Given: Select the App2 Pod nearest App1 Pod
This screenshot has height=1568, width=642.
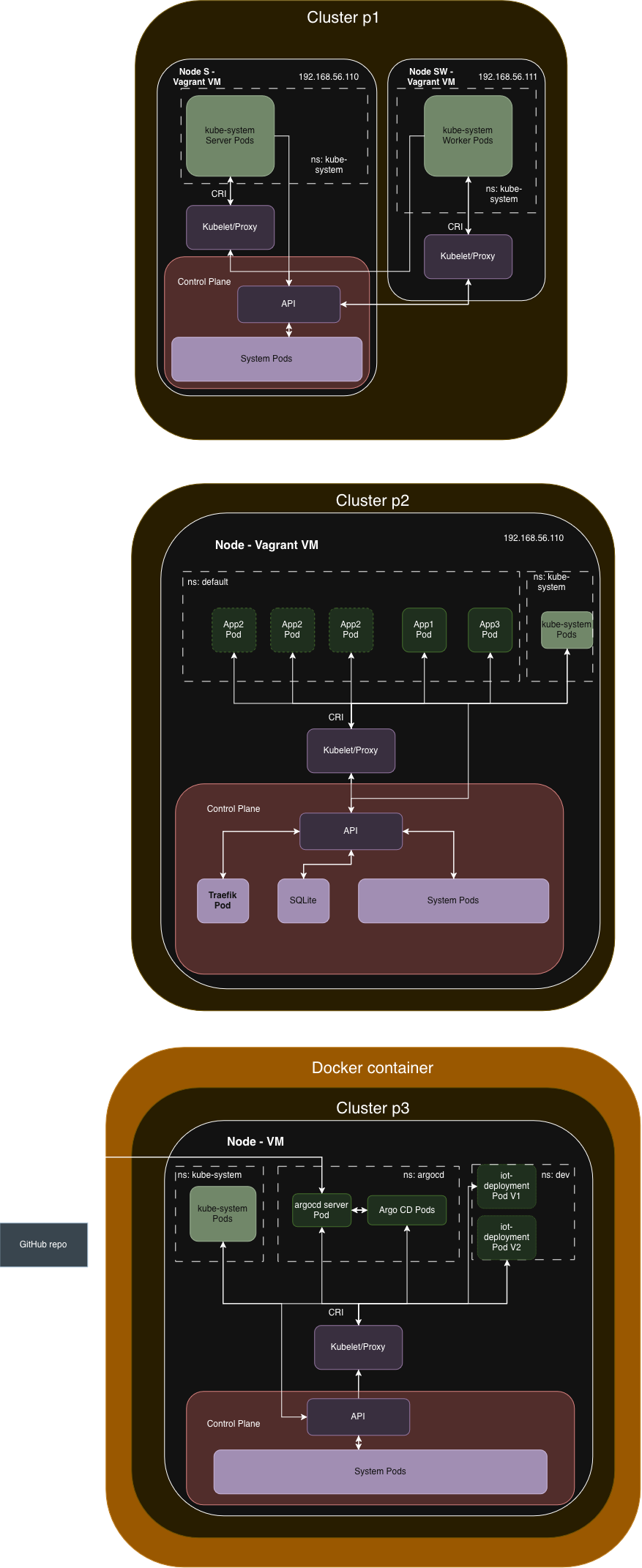Looking at the screenshot, I should point(351,630).
